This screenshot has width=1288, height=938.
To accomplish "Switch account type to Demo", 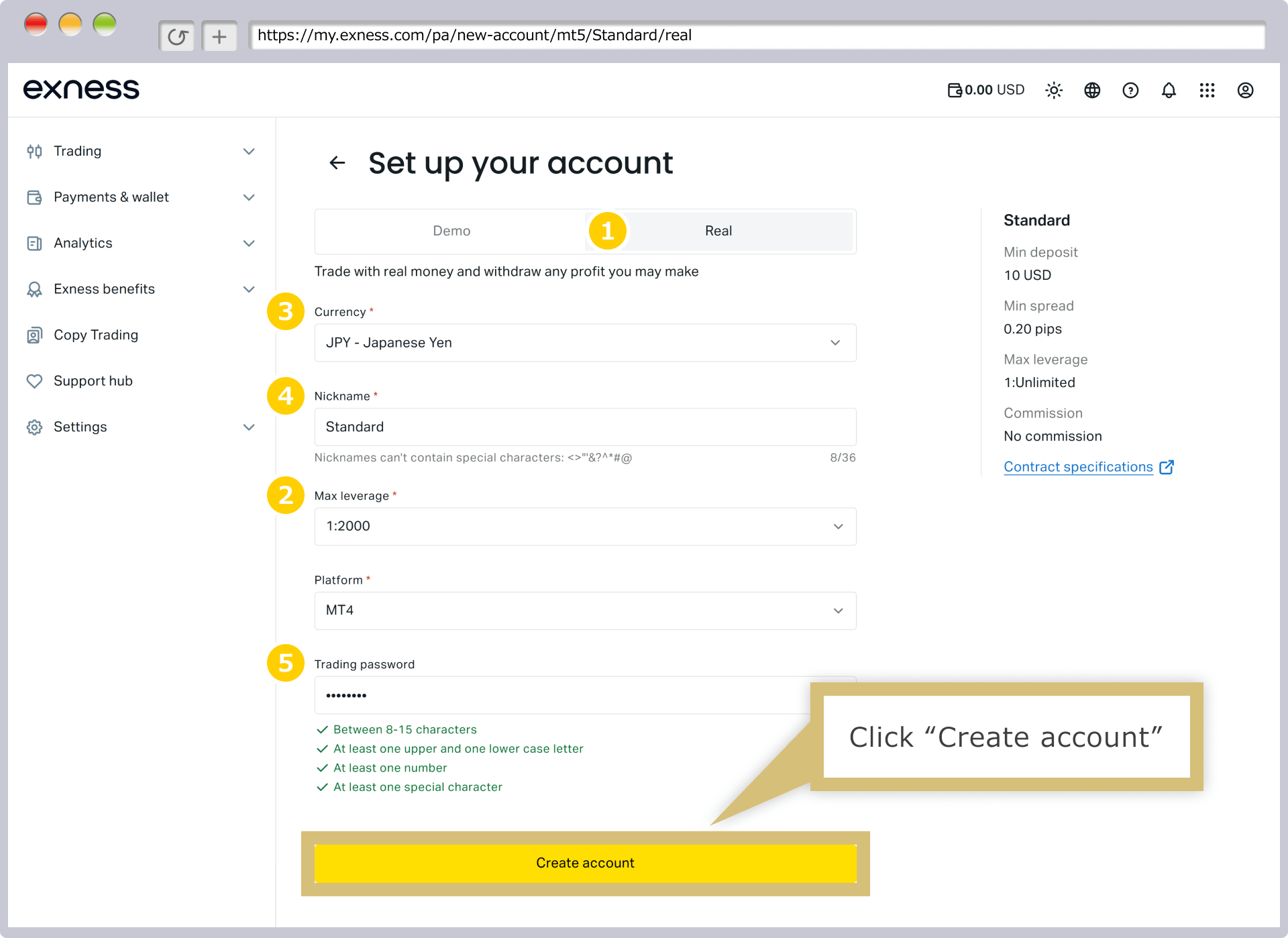I will pos(451,231).
